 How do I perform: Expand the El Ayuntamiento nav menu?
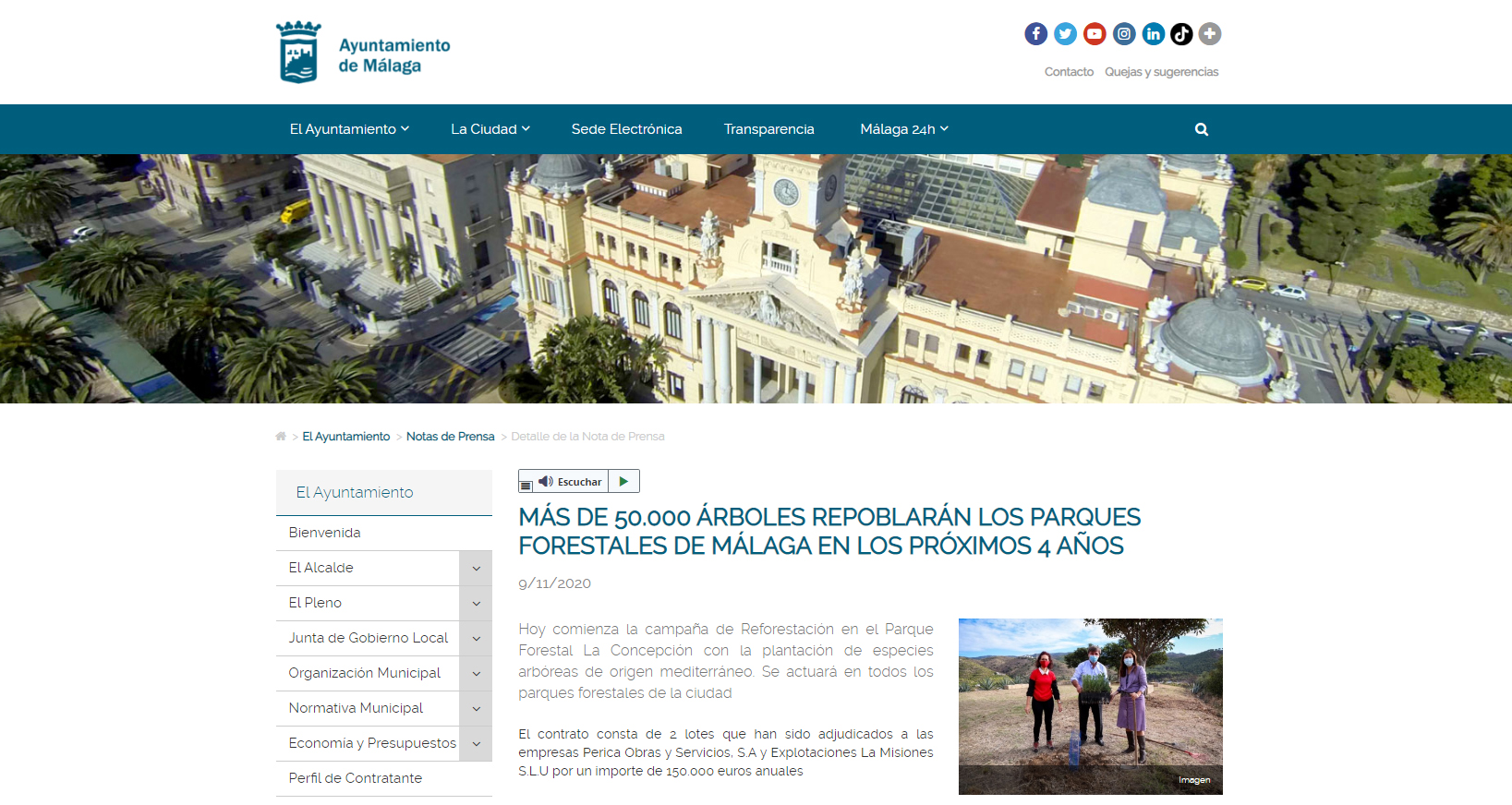pos(349,129)
